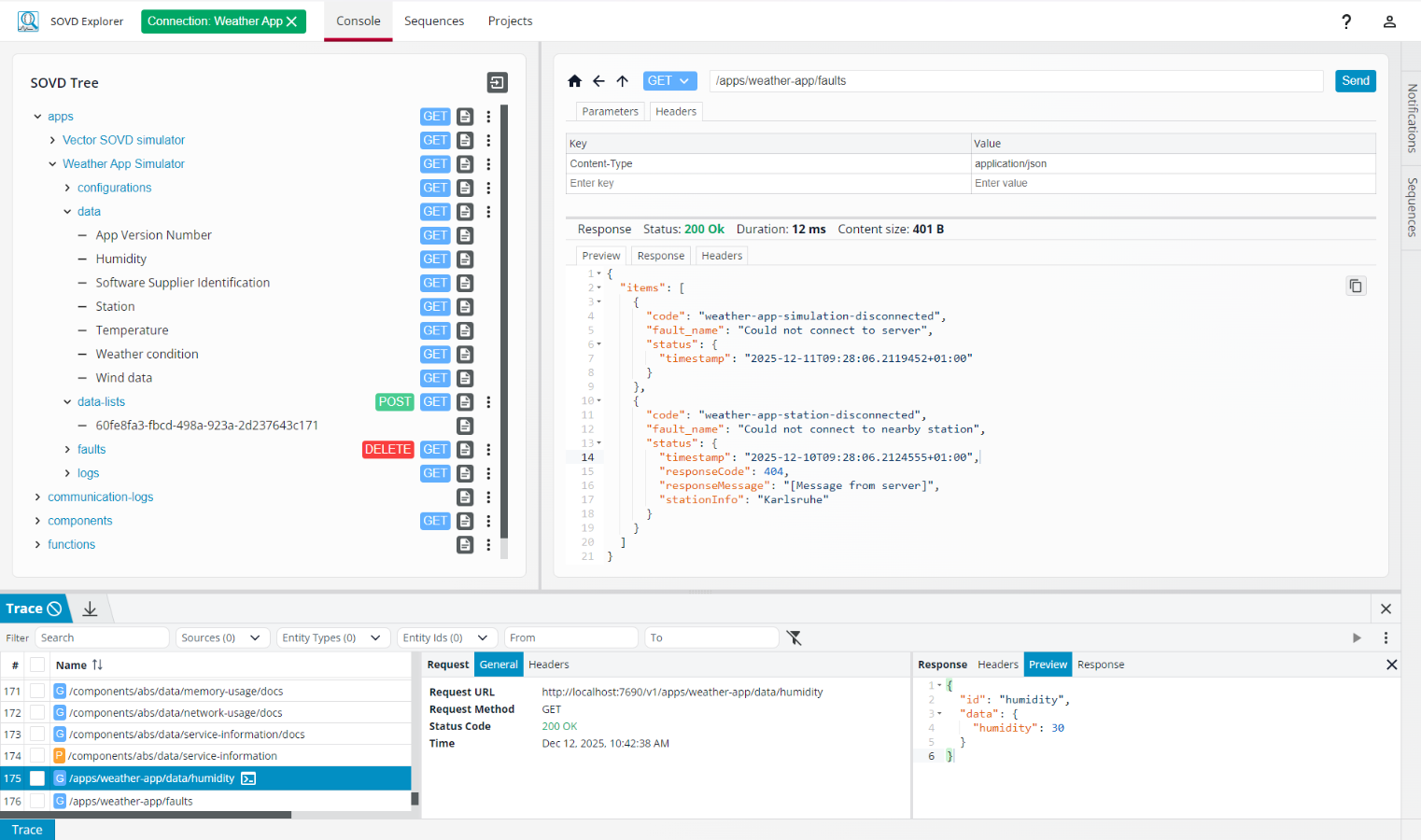The image size is (1421, 840).
Task: Open Entity Types (0) filter dropdown
Action: click(x=333, y=637)
